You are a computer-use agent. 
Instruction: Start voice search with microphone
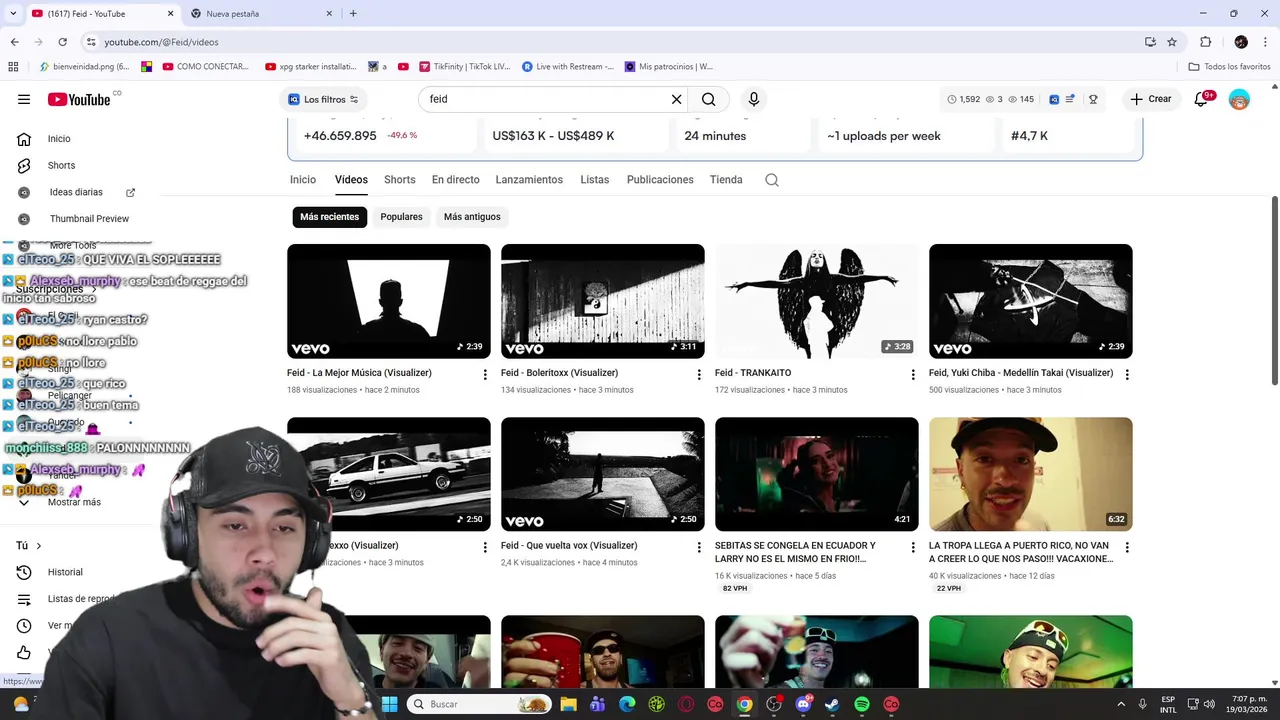pos(754,99)
